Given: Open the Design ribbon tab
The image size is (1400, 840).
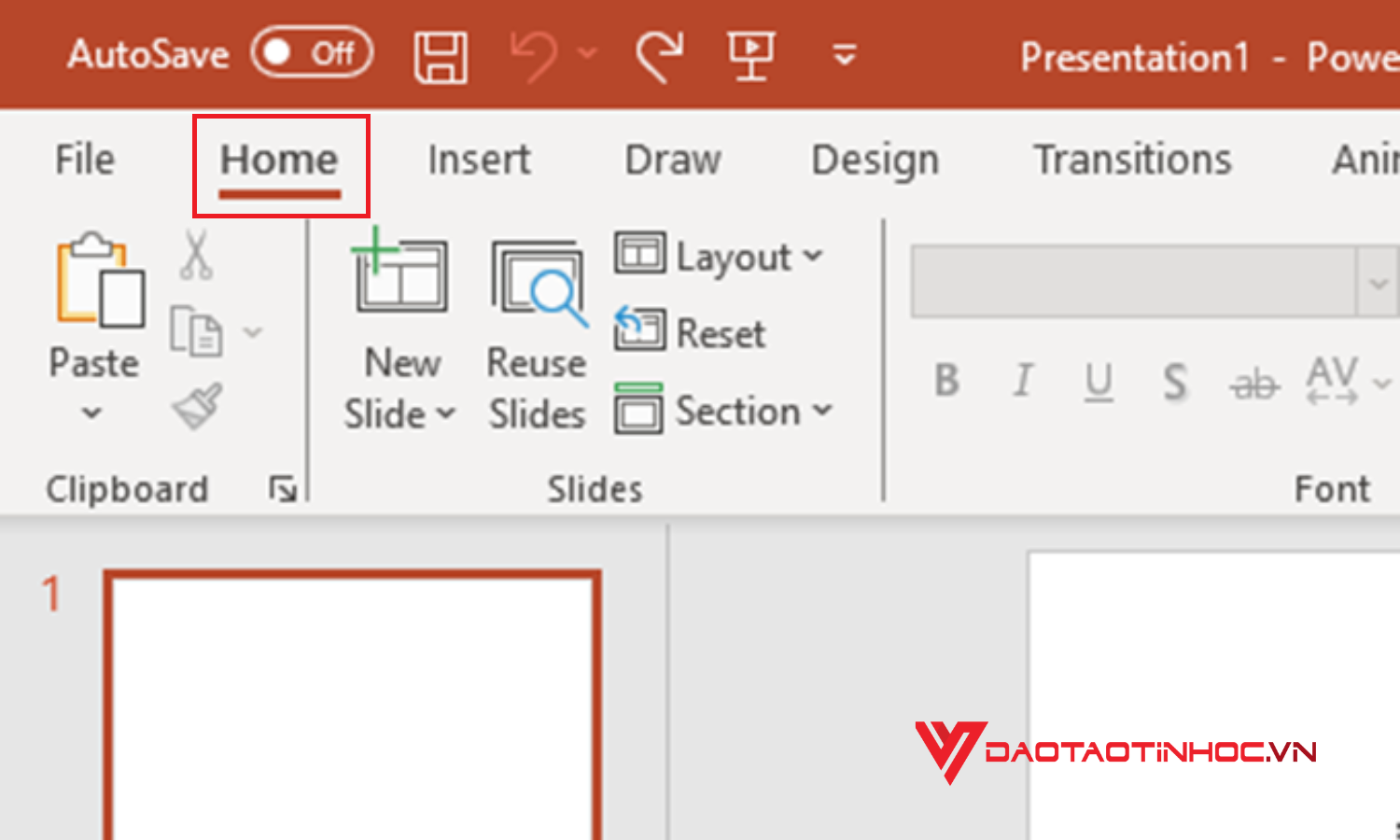Looking at the screenshot, I should pos(874,160).
